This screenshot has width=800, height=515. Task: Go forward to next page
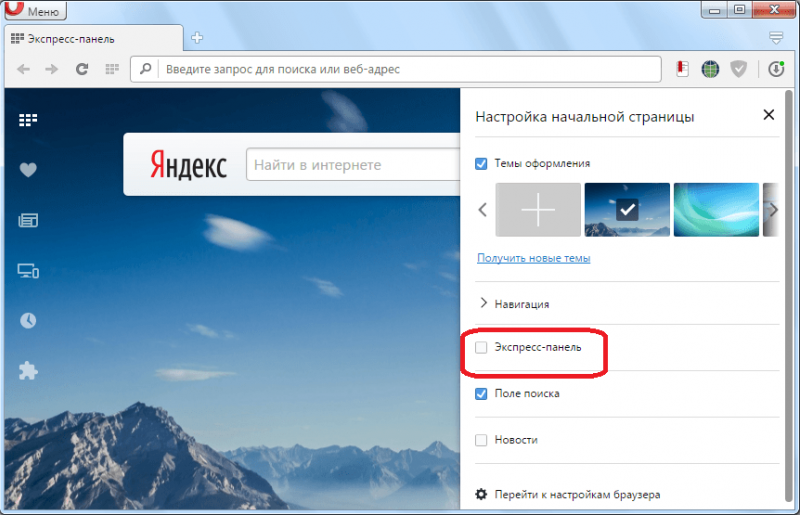tap(52, 69)
